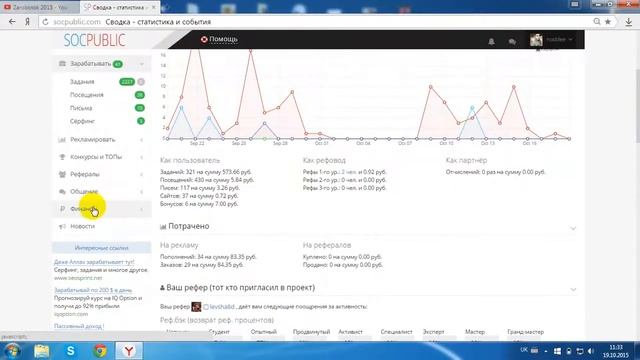
Task: Click the 'Бонусов: 6 на сумму 7.00 руб.' line
Action: tap(199, 204)
